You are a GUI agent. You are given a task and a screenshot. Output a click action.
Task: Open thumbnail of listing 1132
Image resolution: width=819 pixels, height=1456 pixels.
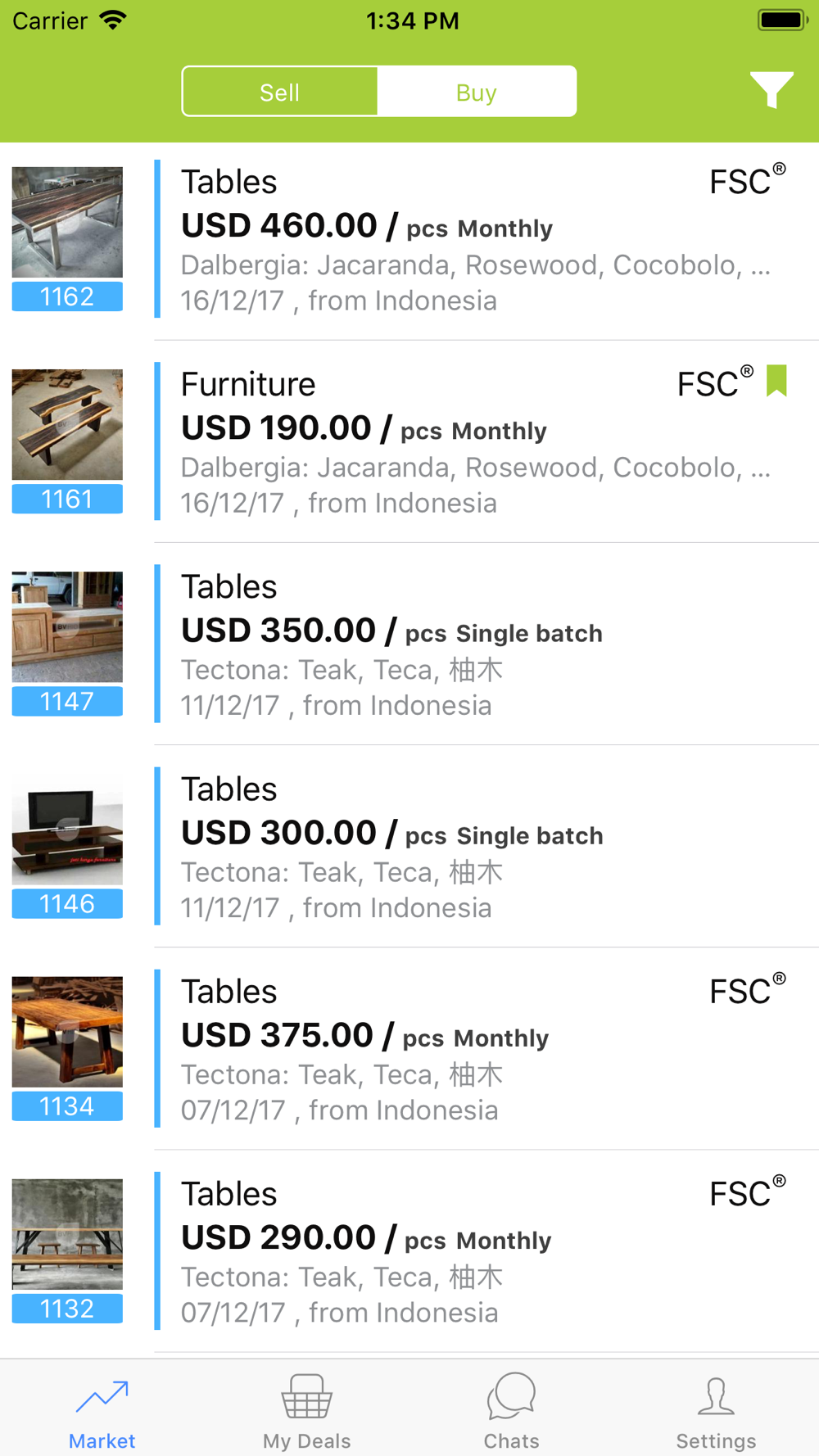(67, 1234)
